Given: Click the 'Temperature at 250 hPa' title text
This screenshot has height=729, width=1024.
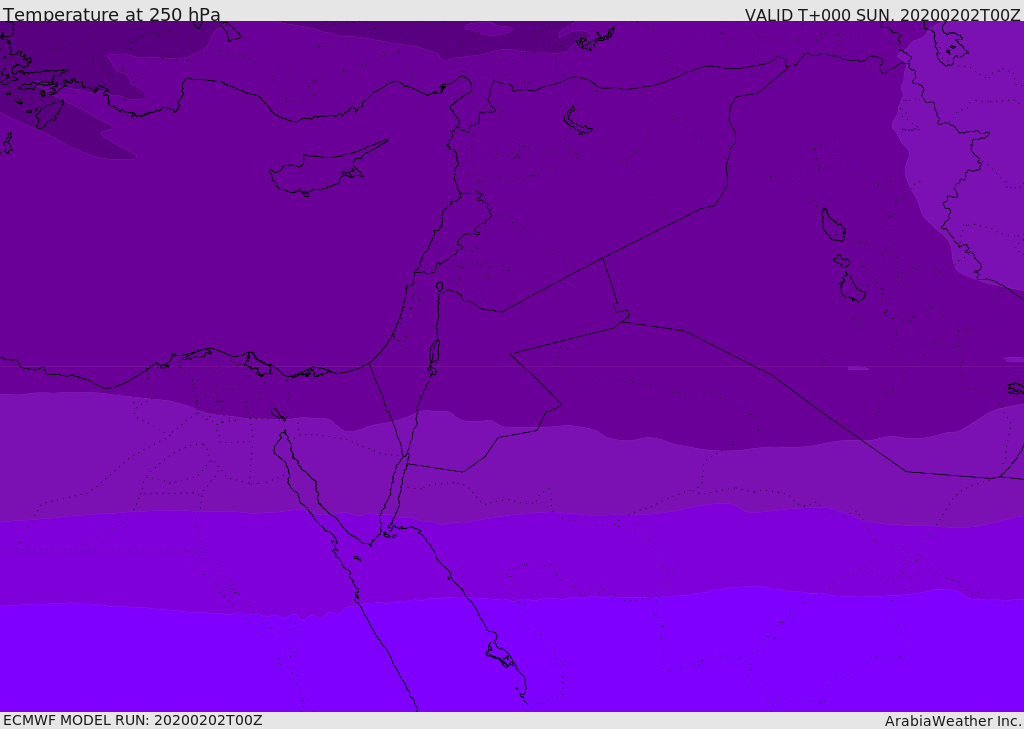Looking at the screenshot, I should 112,14.
